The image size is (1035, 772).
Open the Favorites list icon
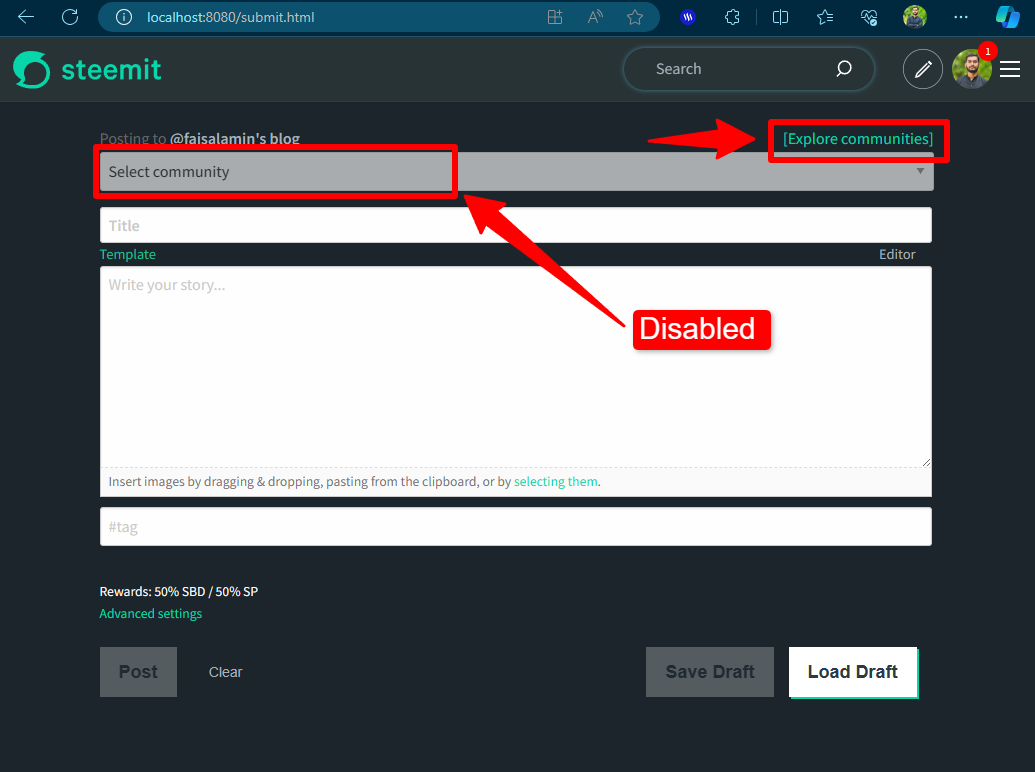click(x=824, y=17)
